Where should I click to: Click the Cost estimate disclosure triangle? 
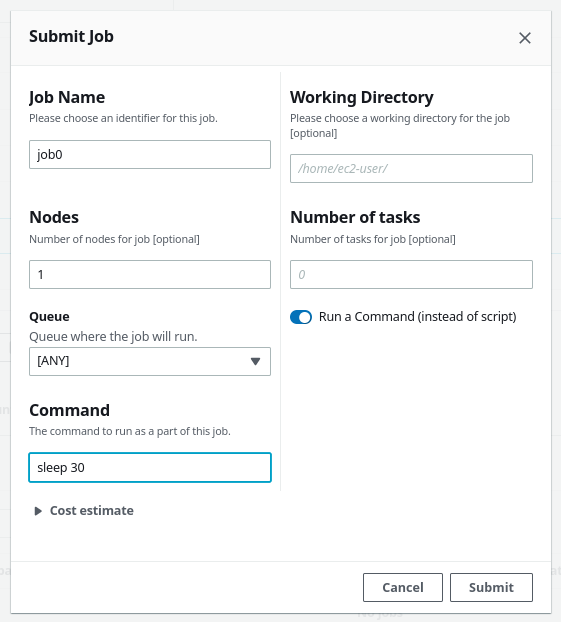pos(38,511)
